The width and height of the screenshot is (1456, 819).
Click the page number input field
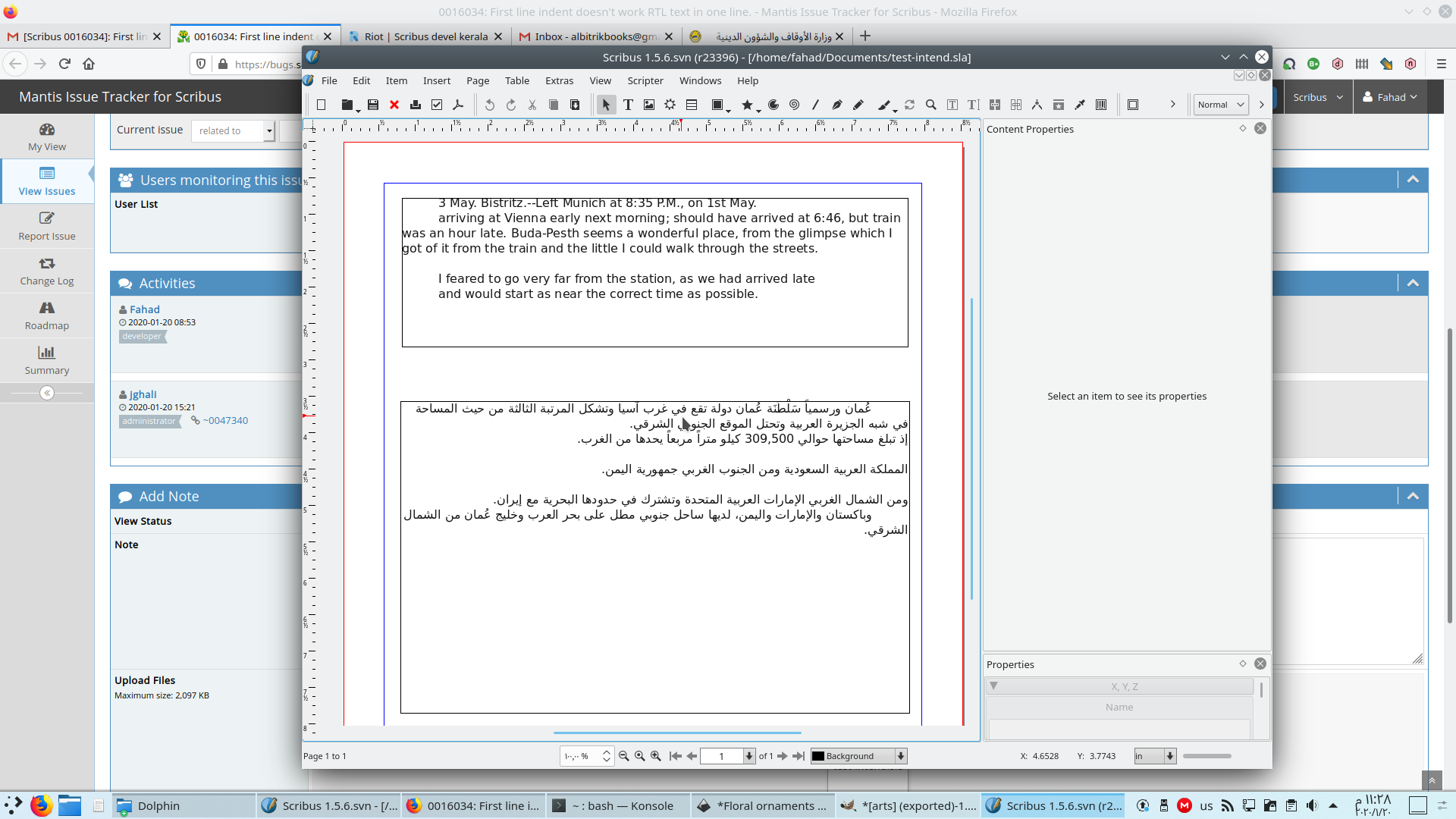721,756
